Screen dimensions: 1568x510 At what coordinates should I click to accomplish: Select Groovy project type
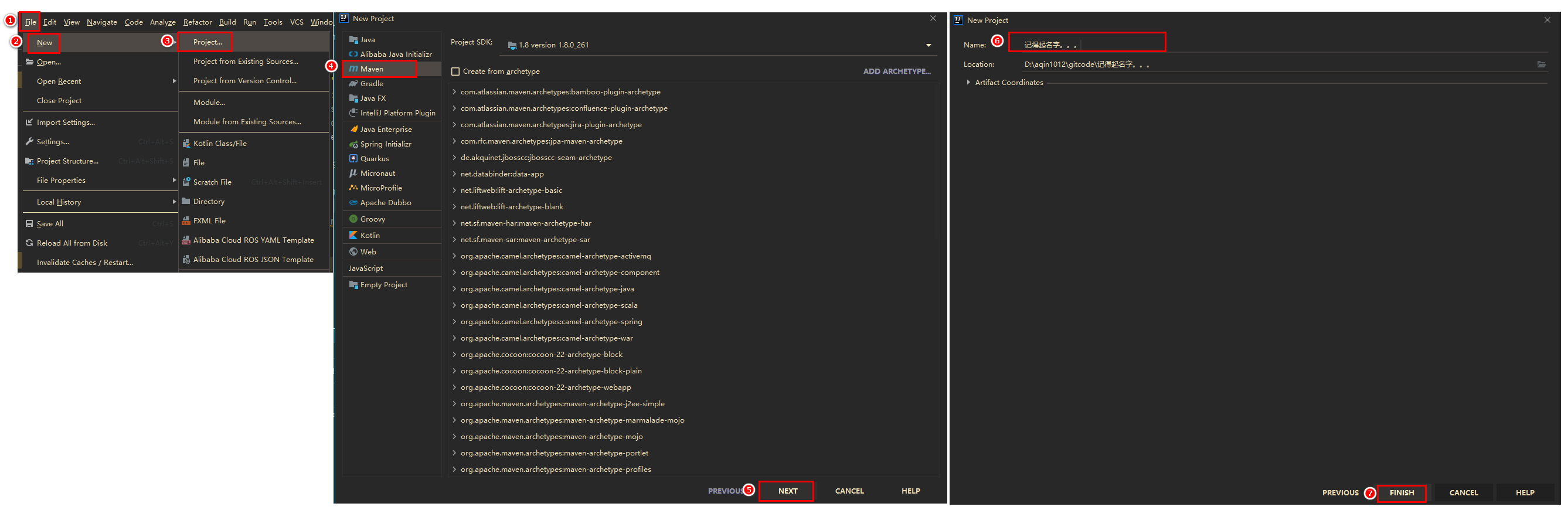392,219
